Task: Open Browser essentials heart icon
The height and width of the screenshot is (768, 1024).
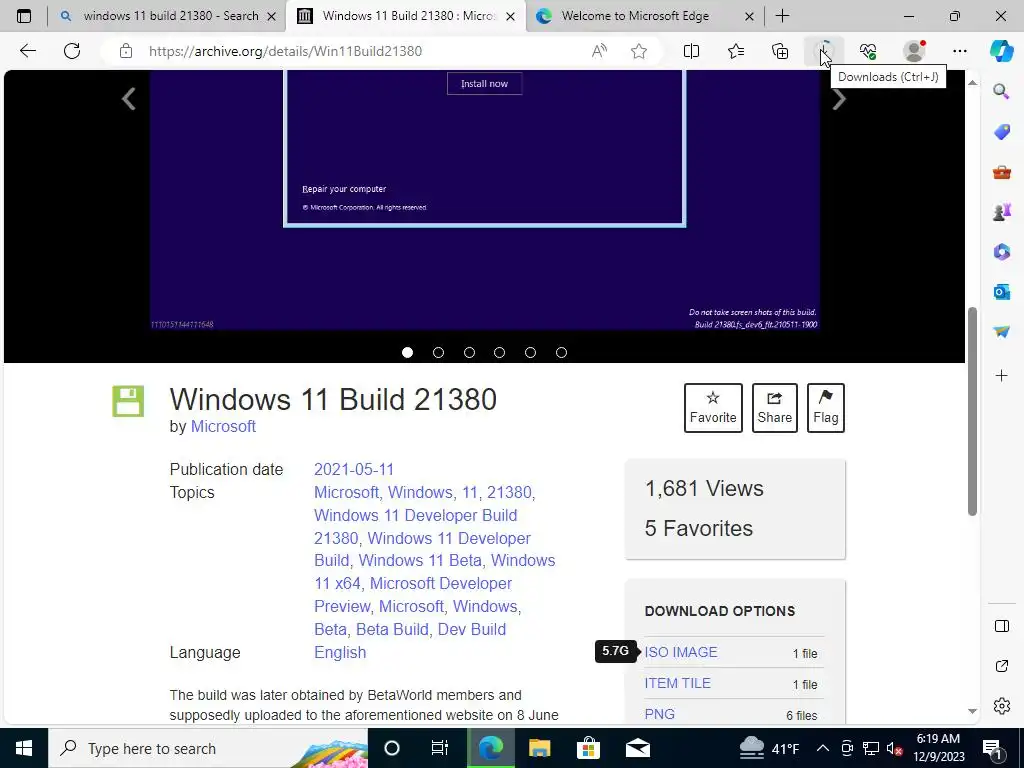Action: [868, 51]
